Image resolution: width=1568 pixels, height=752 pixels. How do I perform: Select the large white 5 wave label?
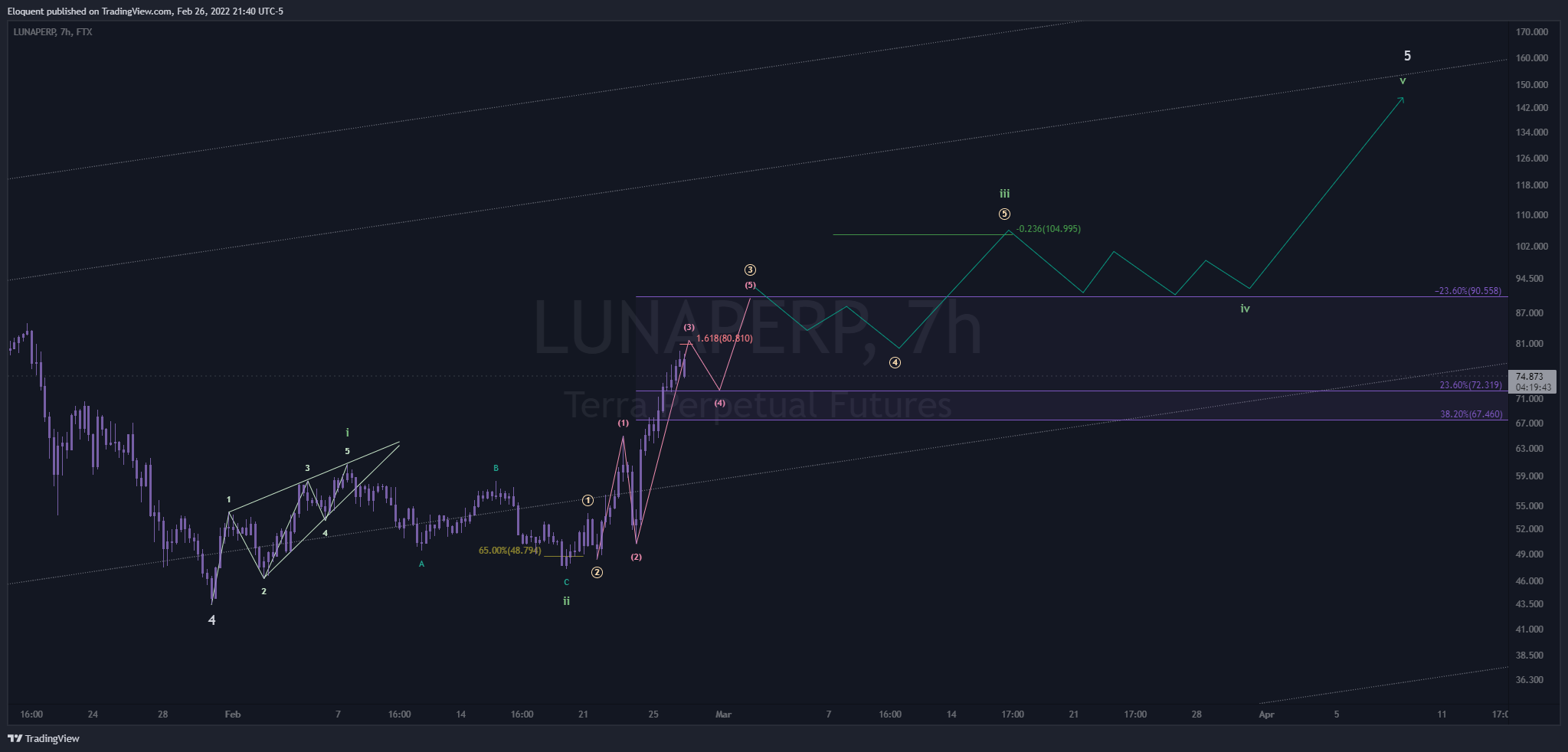[1407, 56]
